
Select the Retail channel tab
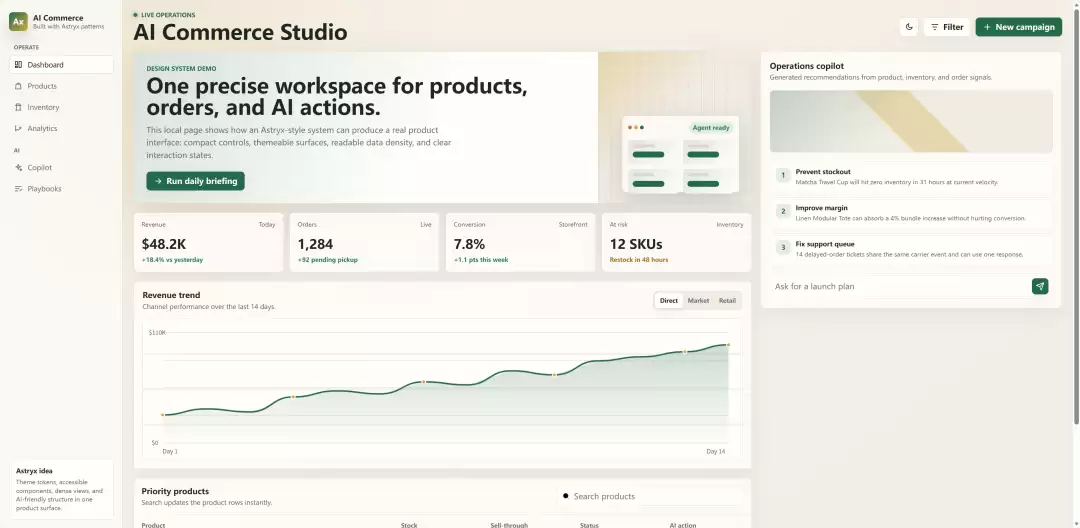click(x=727, y=301)
